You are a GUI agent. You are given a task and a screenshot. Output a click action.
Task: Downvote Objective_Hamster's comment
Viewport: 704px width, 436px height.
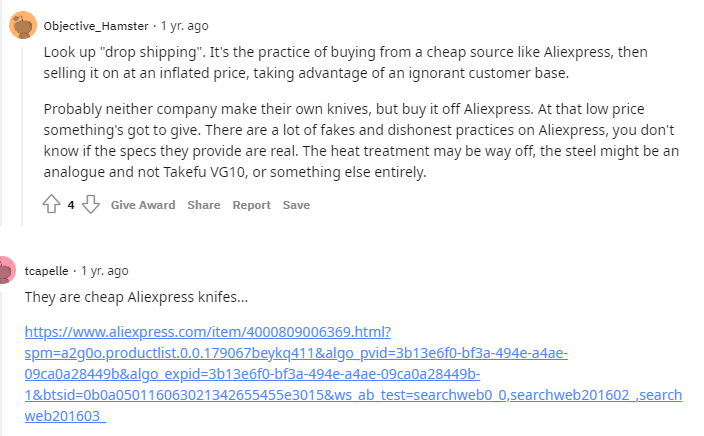click(91, 204)
